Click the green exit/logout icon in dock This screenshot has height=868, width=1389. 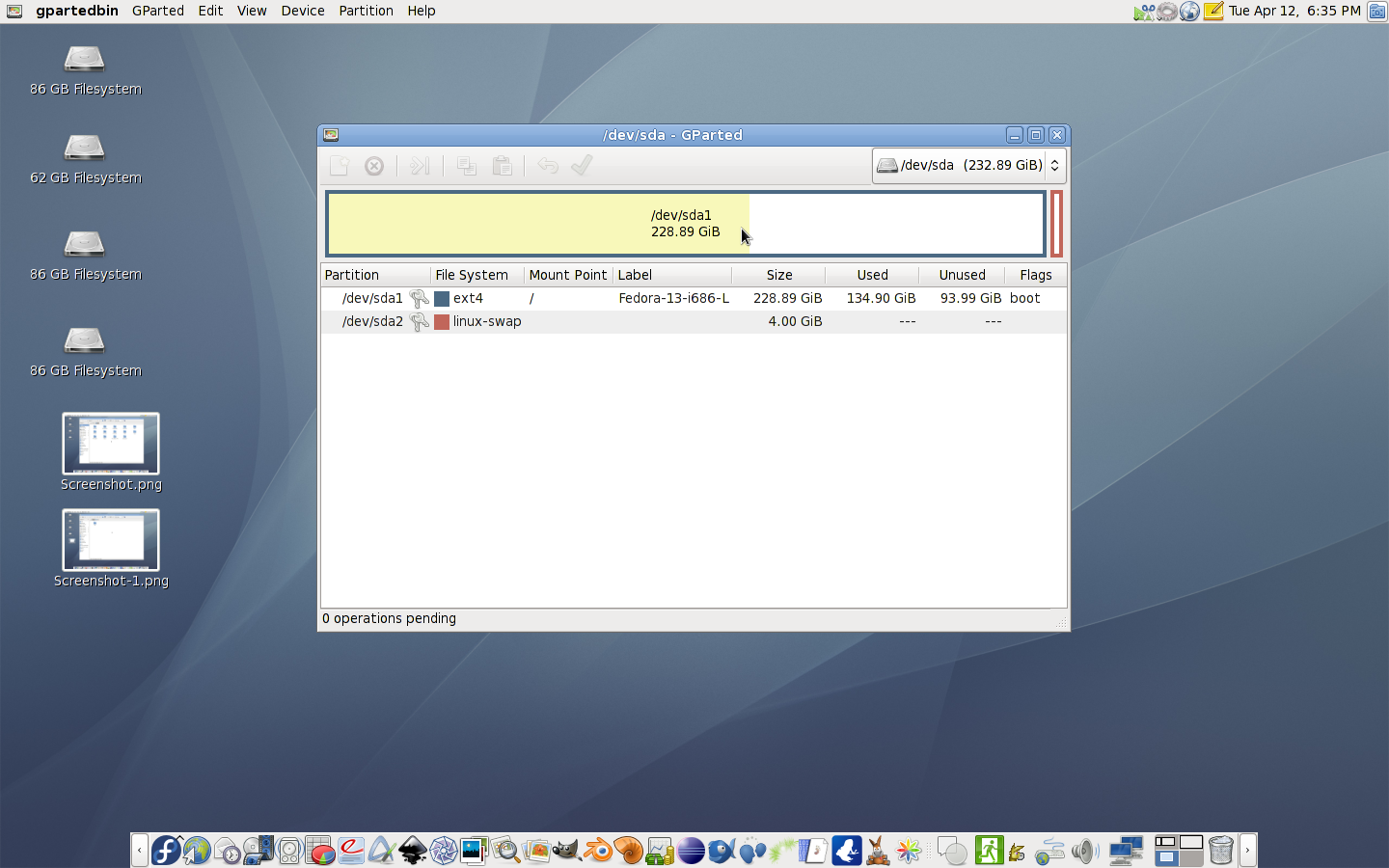(x=989, y=850)
